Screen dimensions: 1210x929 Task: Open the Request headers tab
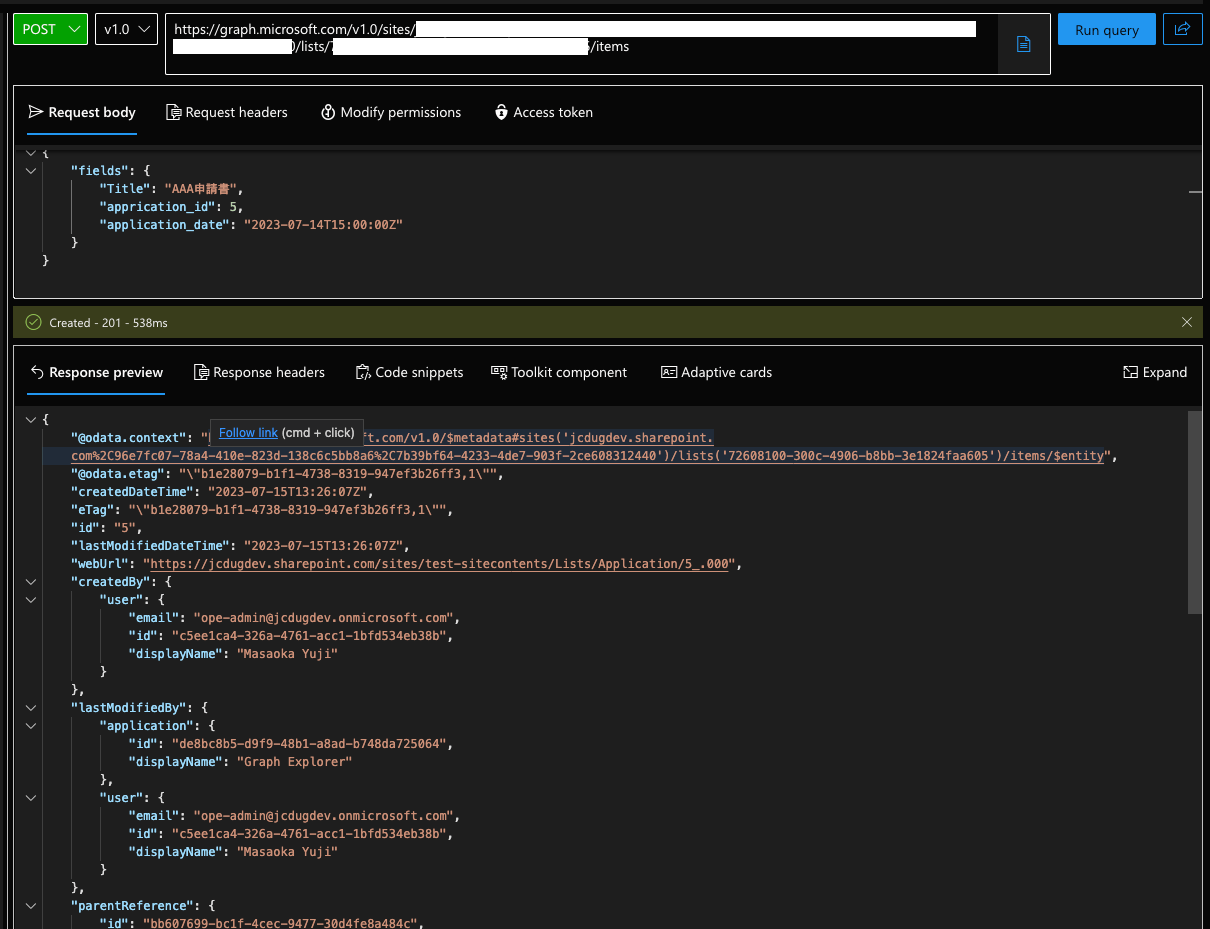pos(227,112)
